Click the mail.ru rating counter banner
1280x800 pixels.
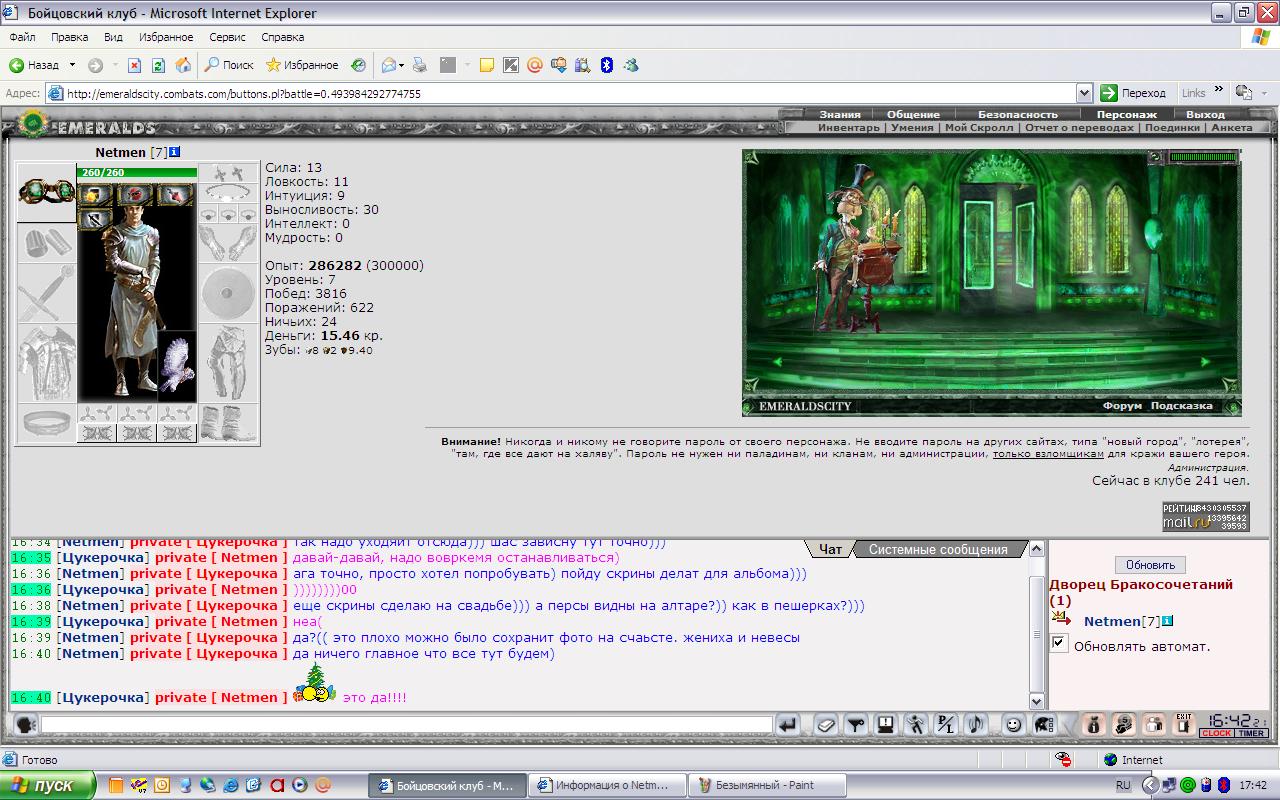click(1205, 516)
